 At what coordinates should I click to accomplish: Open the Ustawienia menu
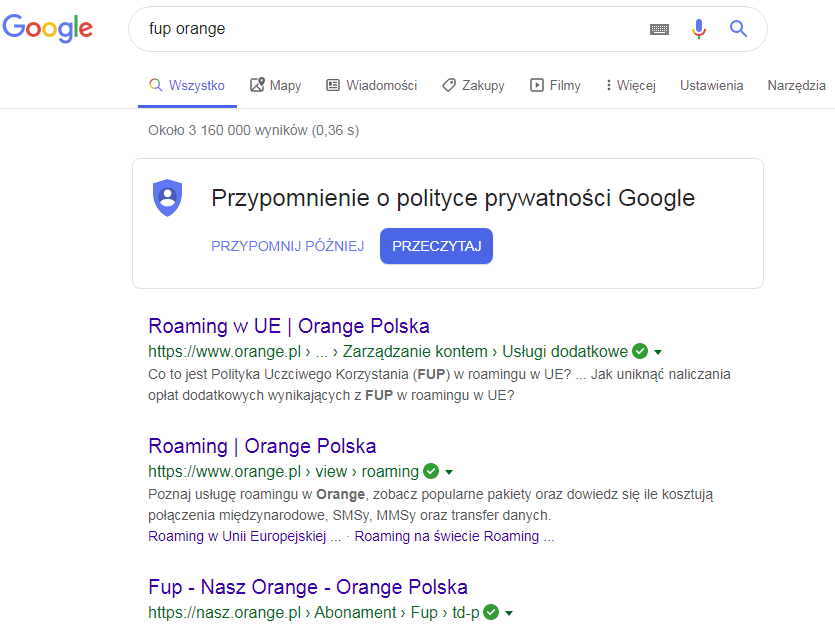[x=711, y=86]
